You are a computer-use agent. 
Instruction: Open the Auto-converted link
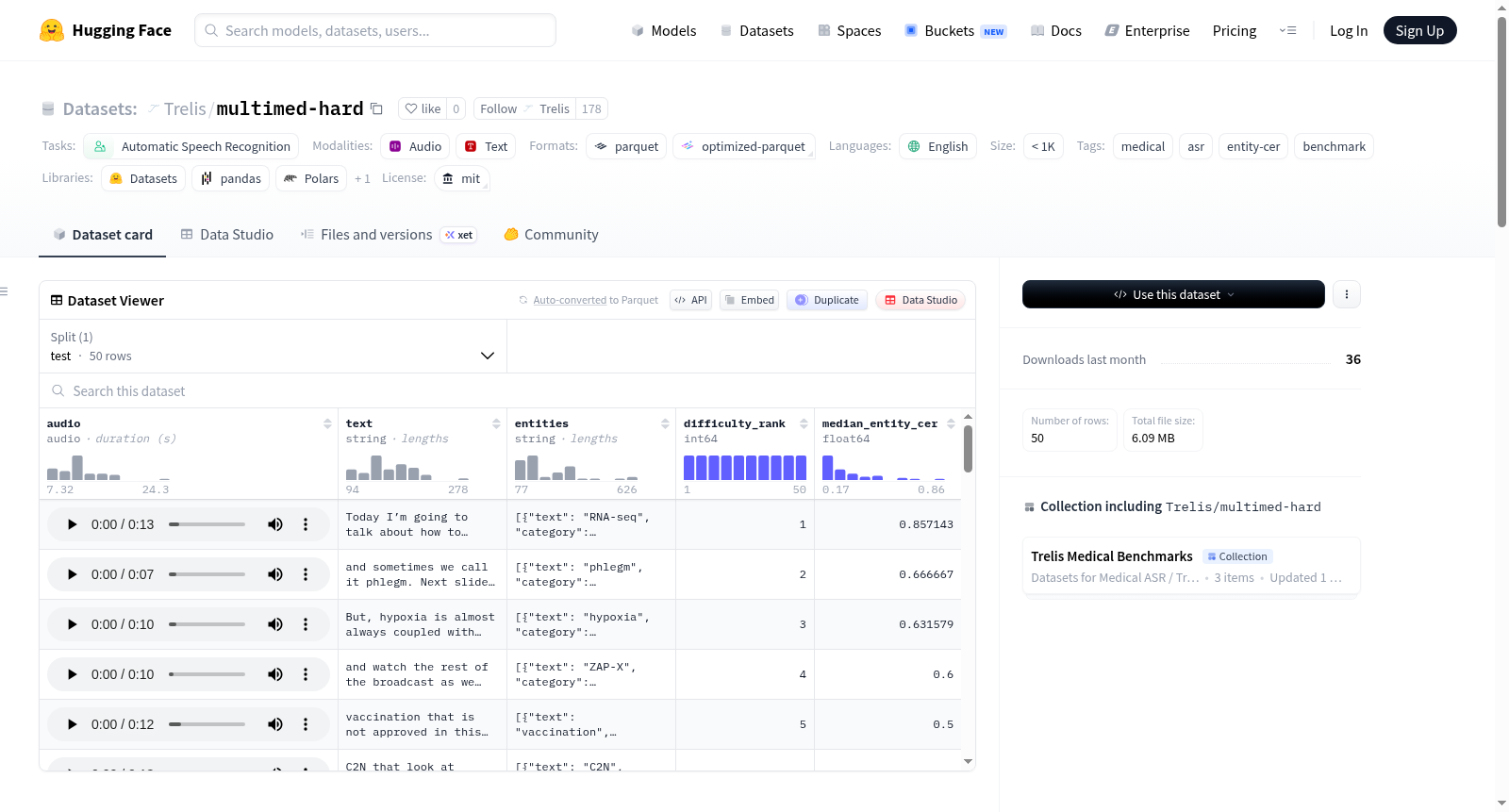[570, 300]
